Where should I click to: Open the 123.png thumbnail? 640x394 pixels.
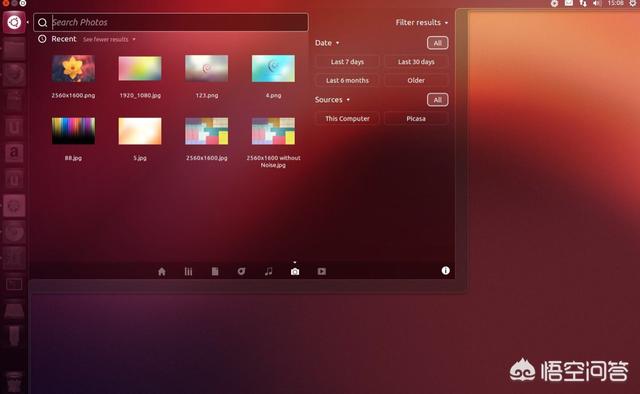[x=207, y=69]
